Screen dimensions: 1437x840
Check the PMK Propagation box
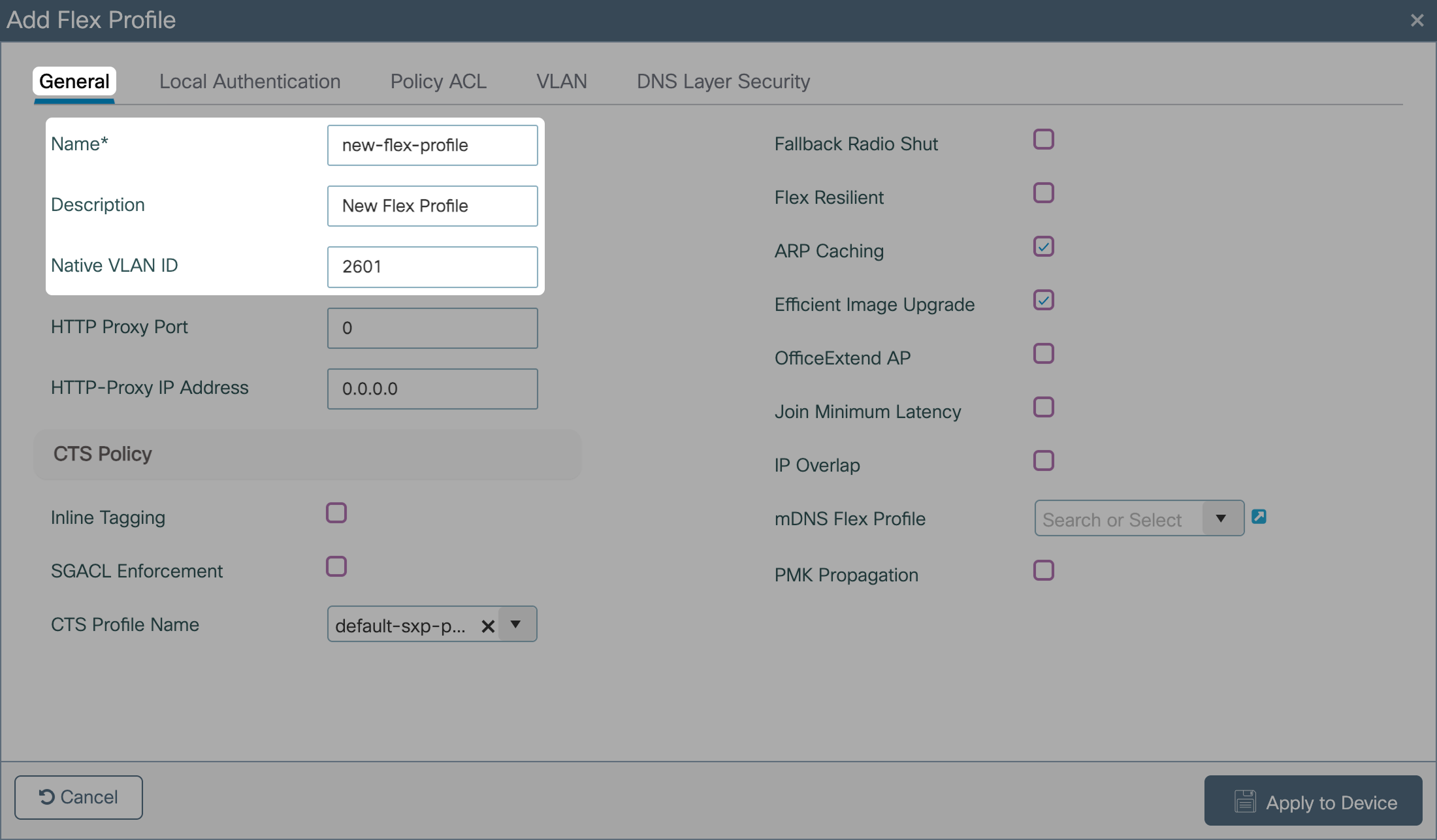(x=1043, y=570)
